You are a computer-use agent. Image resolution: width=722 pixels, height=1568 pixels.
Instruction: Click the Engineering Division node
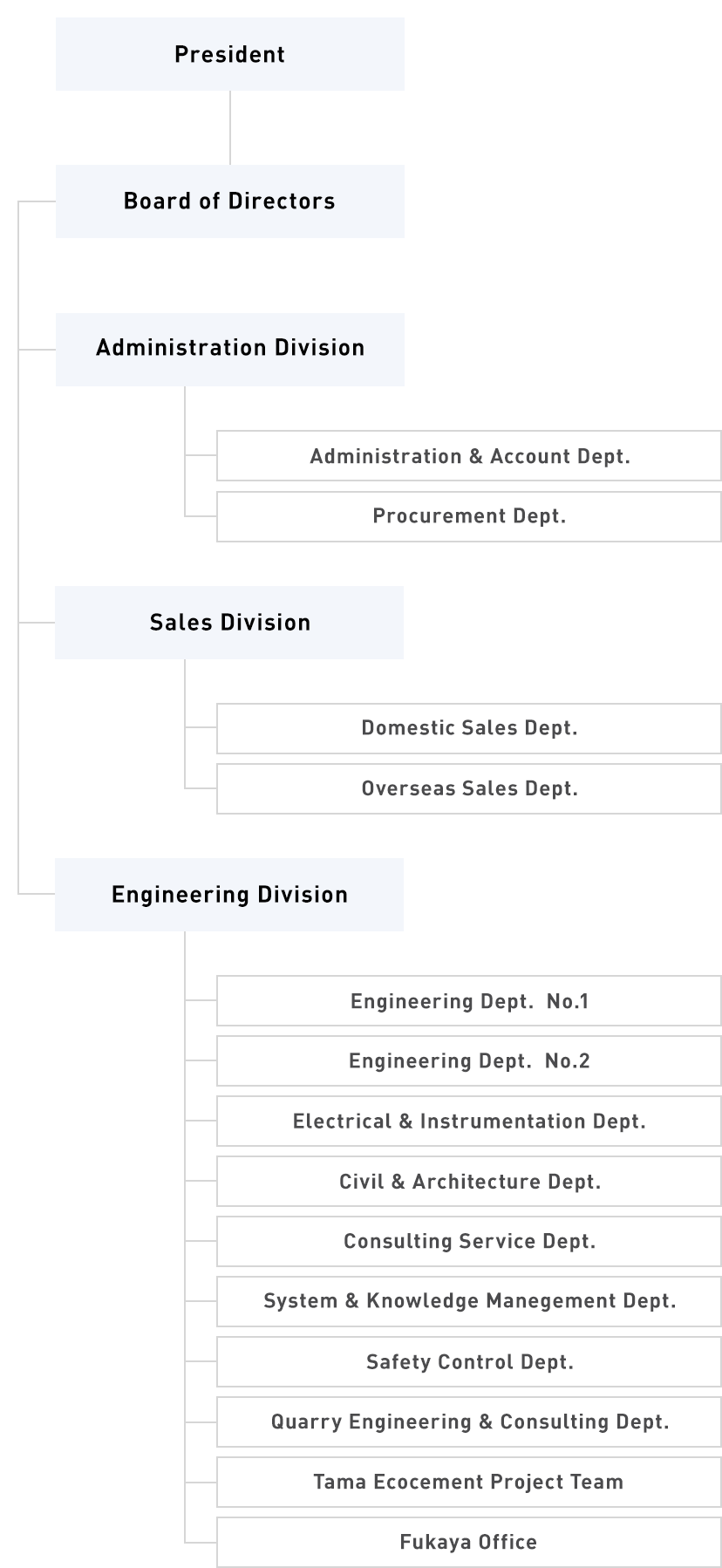click(x=229, y=895)
